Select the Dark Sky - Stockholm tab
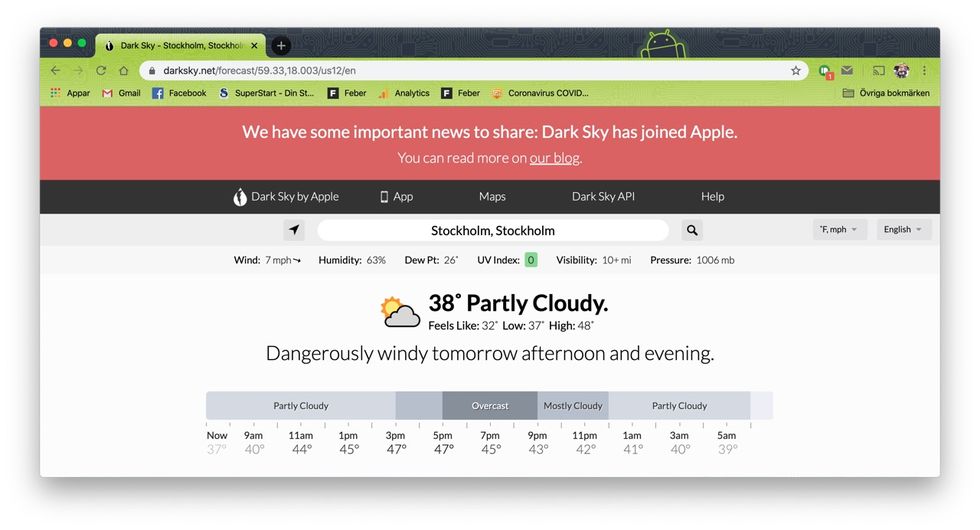Screen dimensions: 980x530 click(x=181, y=46)
